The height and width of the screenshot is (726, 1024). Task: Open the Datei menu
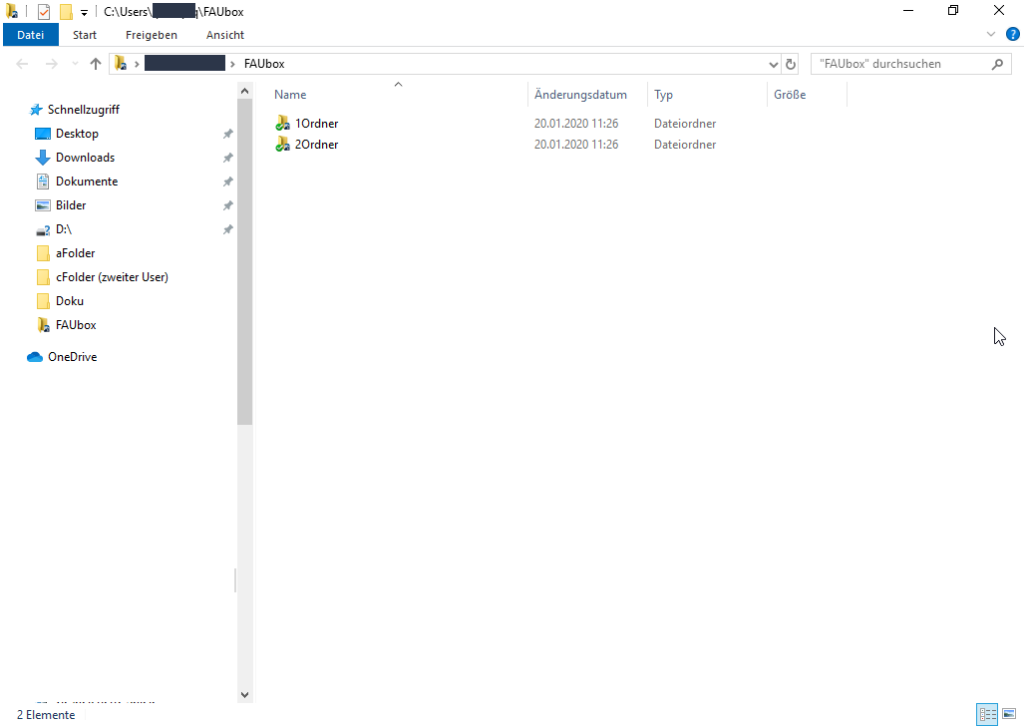coord(30,35)
